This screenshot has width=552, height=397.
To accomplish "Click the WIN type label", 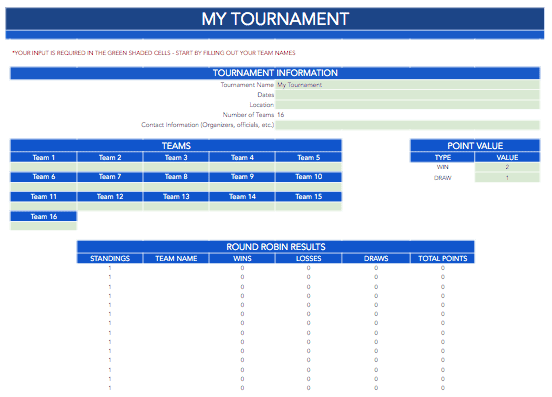I will [x=443, y=167].
